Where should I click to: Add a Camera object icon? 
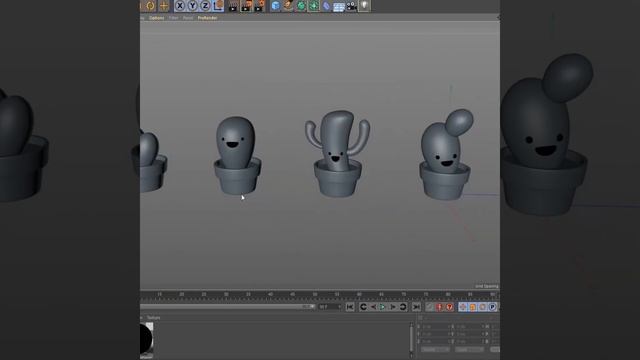(x=351, y=6)
